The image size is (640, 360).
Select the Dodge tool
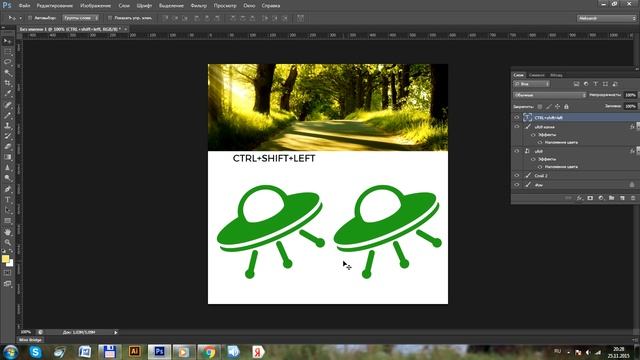pos(7,178)
